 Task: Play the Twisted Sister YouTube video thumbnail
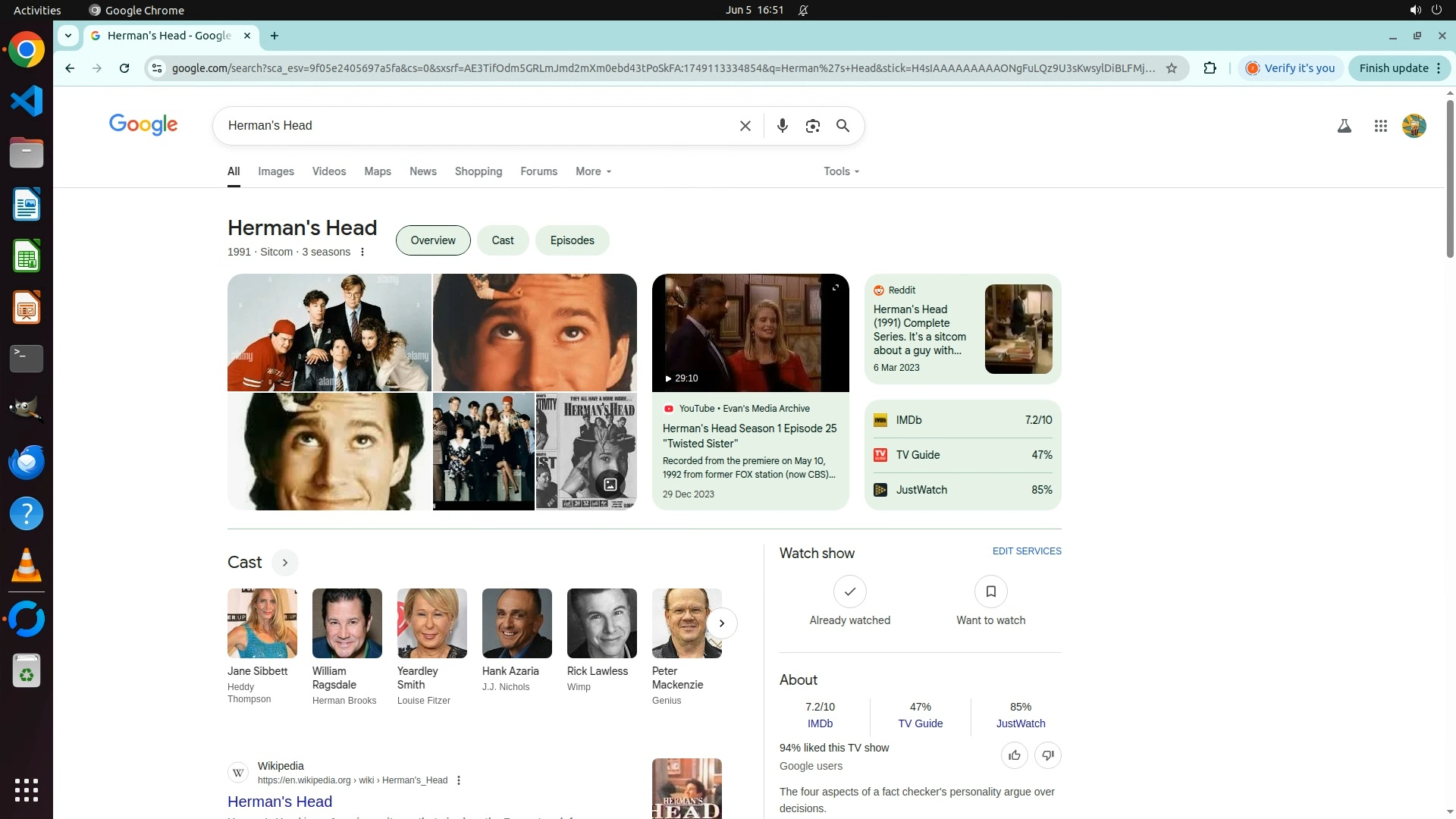coord(749,333)
